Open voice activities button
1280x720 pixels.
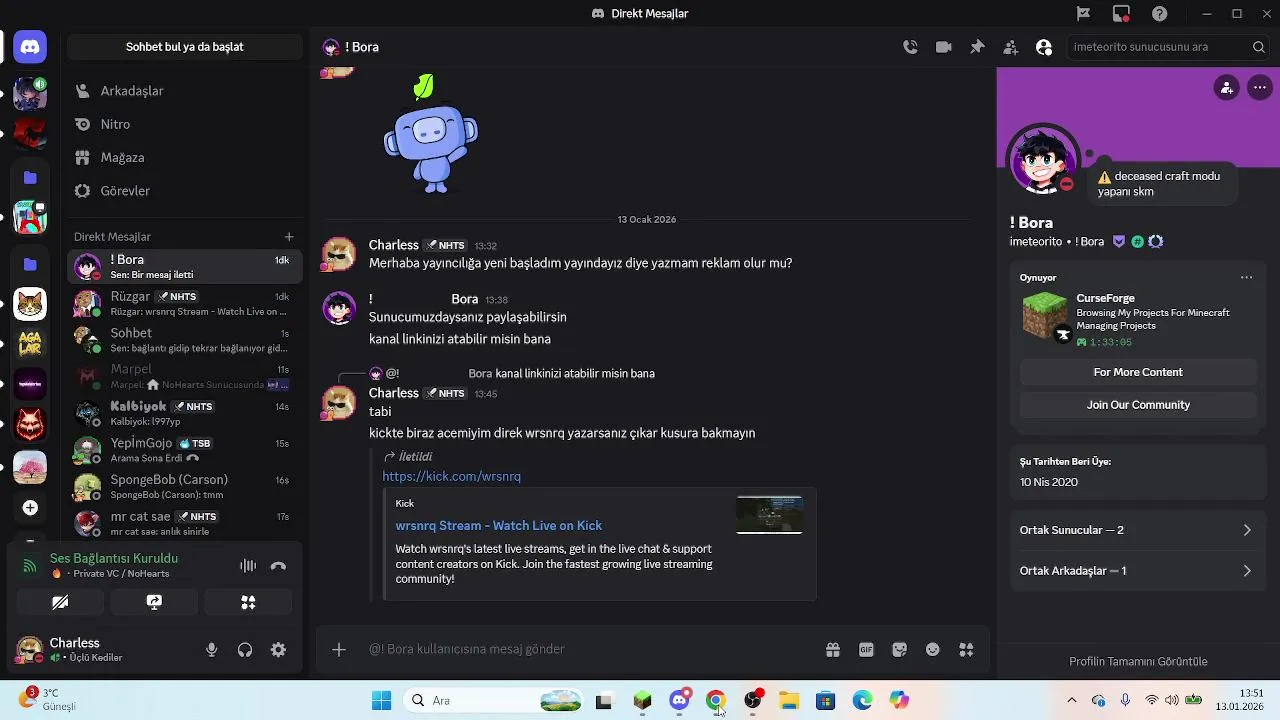tap(248, 602)
